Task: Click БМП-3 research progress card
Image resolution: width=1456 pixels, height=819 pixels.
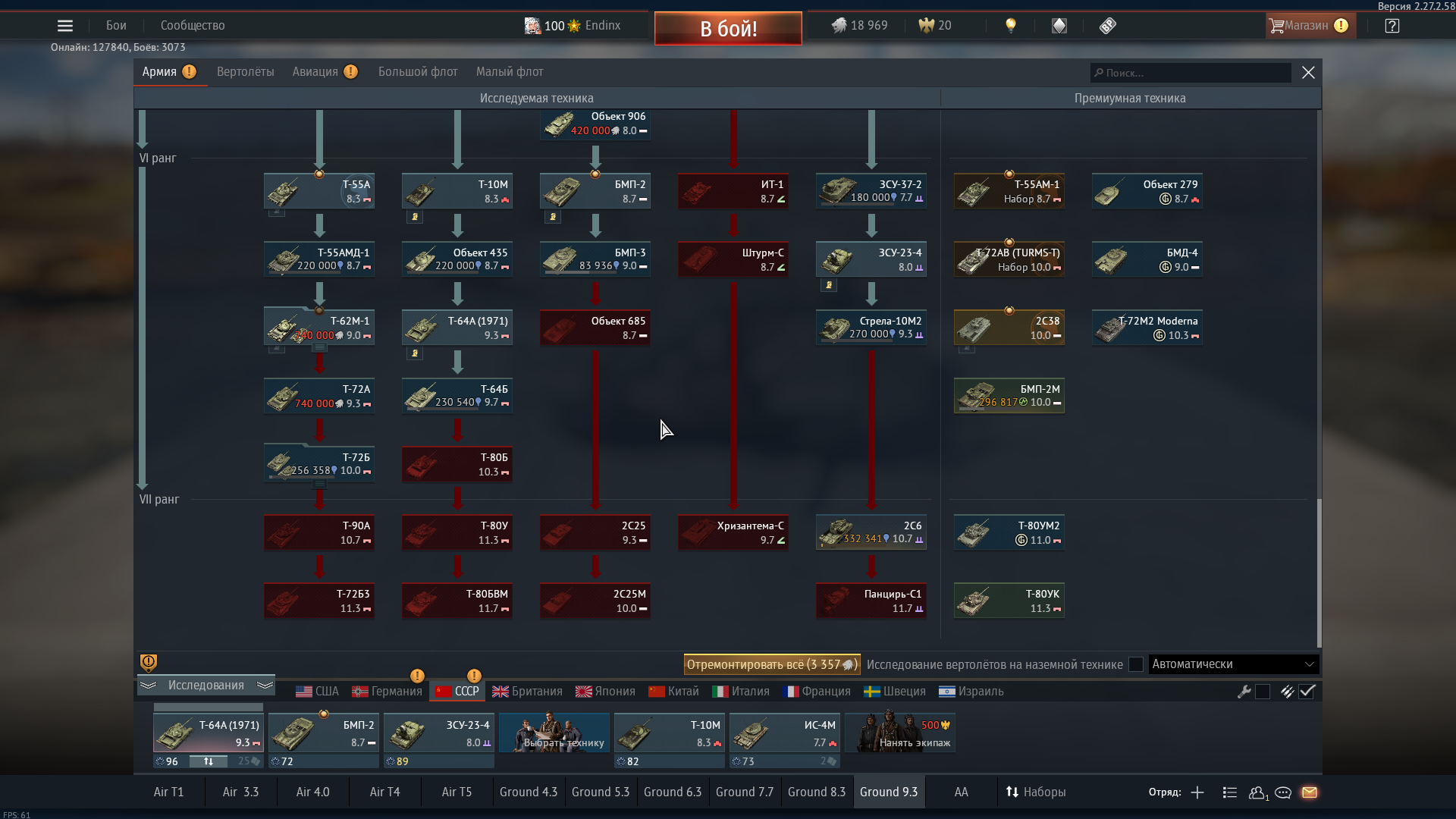Action: [595, 259]
